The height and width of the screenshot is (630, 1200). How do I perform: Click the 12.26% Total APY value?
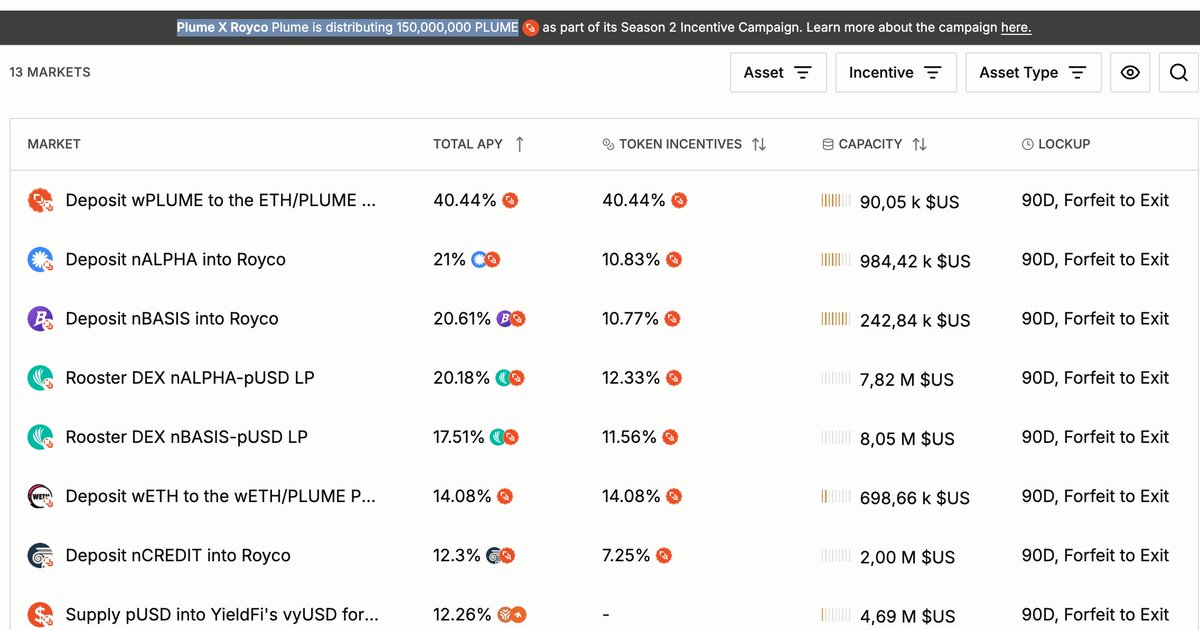(462, 614)
